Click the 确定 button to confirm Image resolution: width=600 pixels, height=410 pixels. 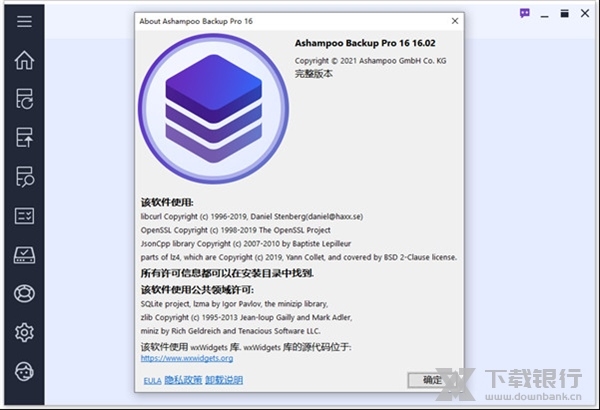click(432, 380)
